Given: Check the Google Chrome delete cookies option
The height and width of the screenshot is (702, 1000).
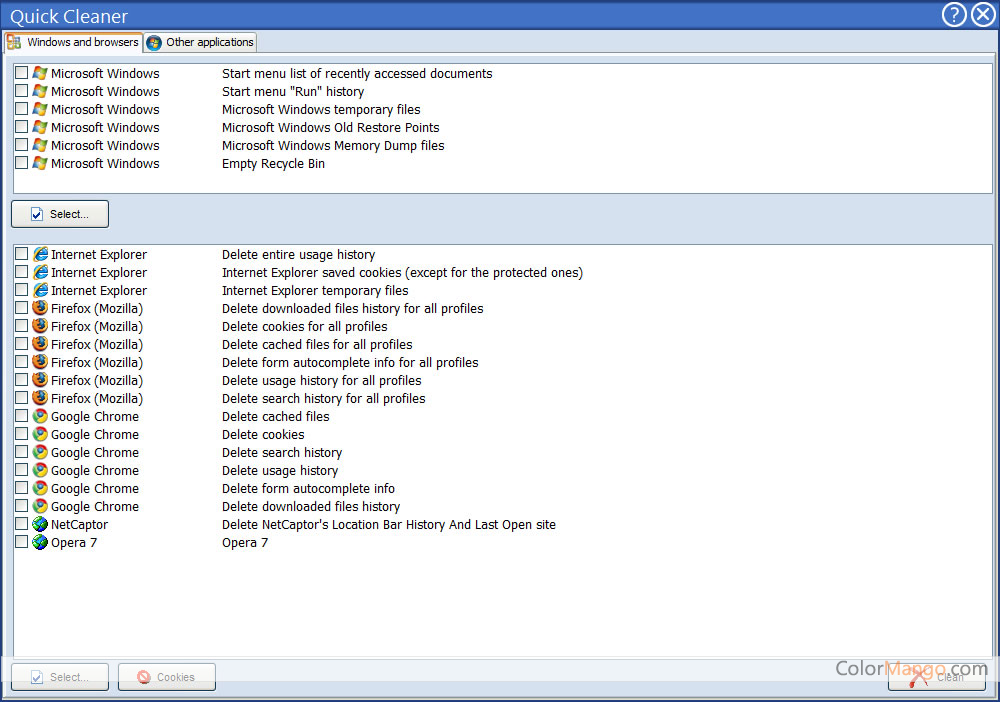Looking at the screenshot, I should (21, 434).
